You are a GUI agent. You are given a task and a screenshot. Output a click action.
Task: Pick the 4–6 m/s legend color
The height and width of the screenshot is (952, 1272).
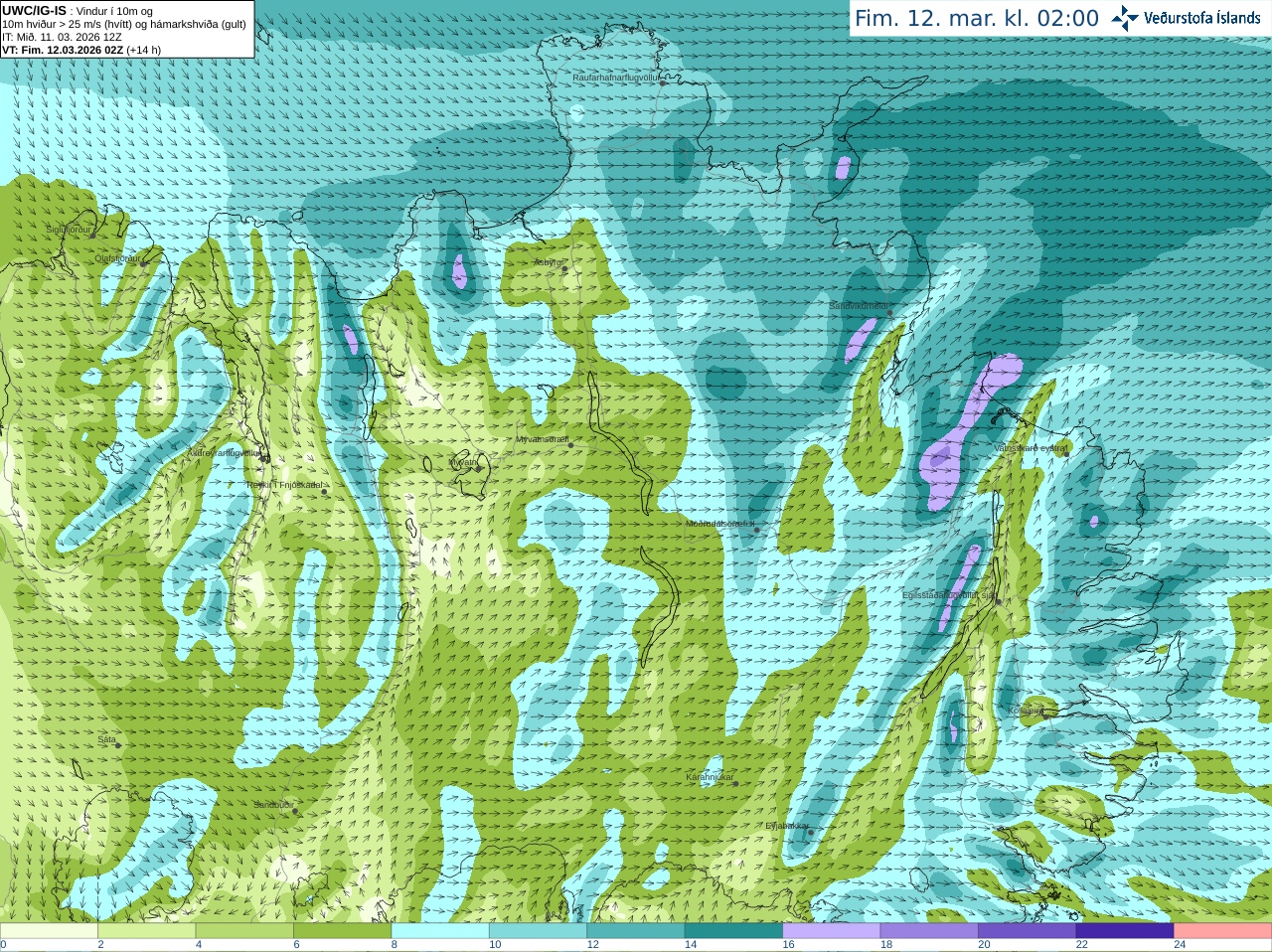(244, 931)
